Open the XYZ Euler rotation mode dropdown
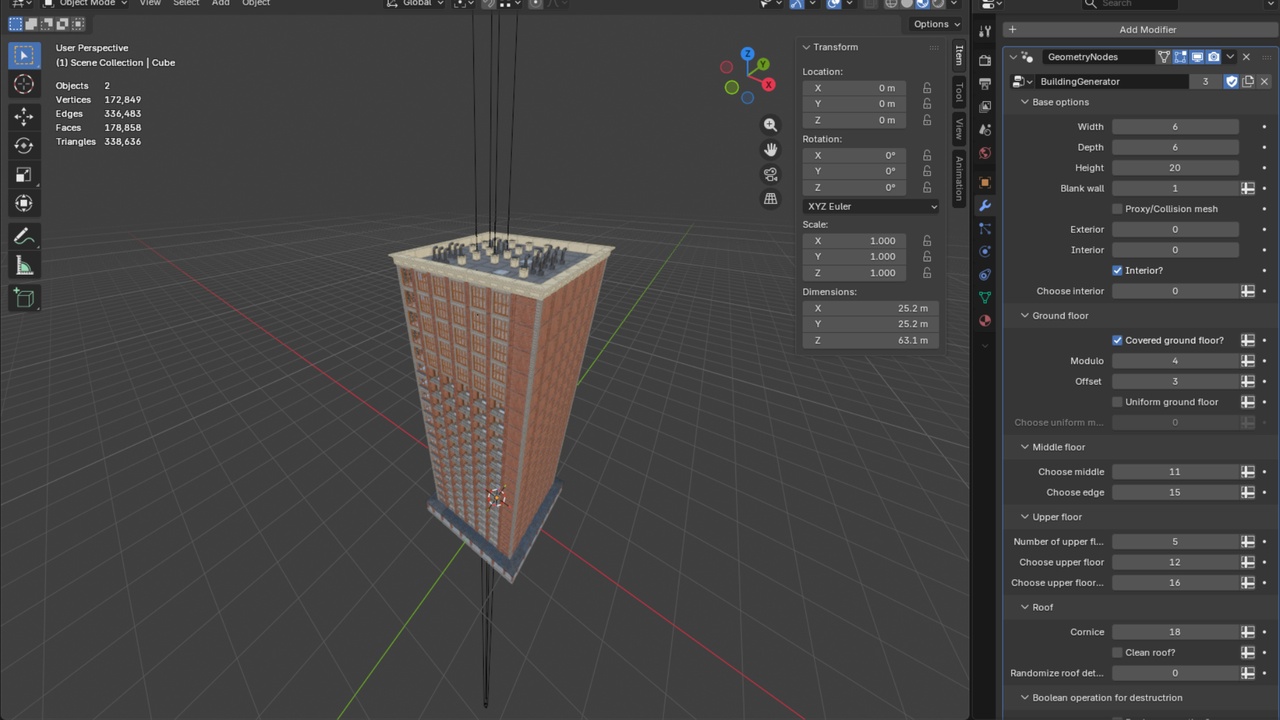 [x=871, y=206]
